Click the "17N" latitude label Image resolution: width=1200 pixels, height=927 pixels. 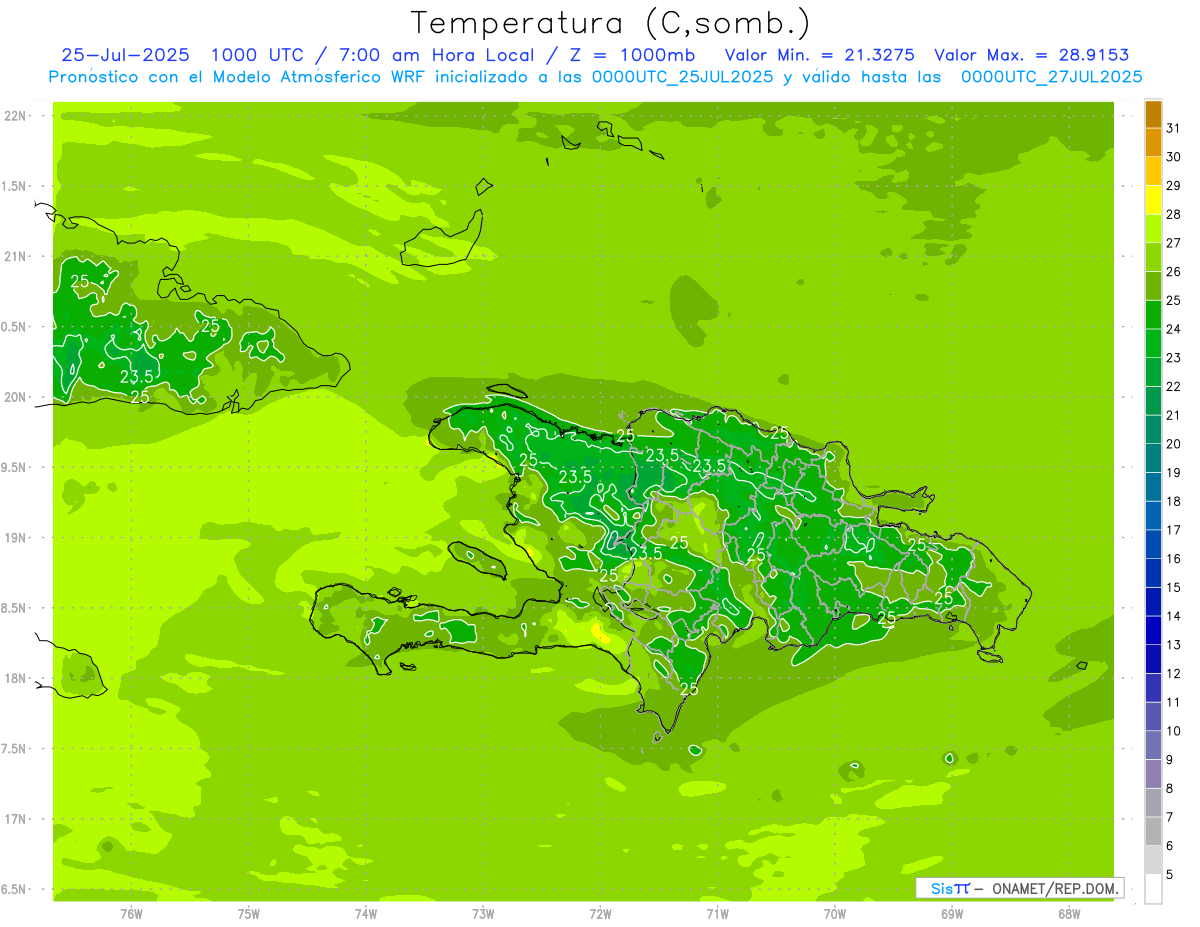[x=16, y=819]
